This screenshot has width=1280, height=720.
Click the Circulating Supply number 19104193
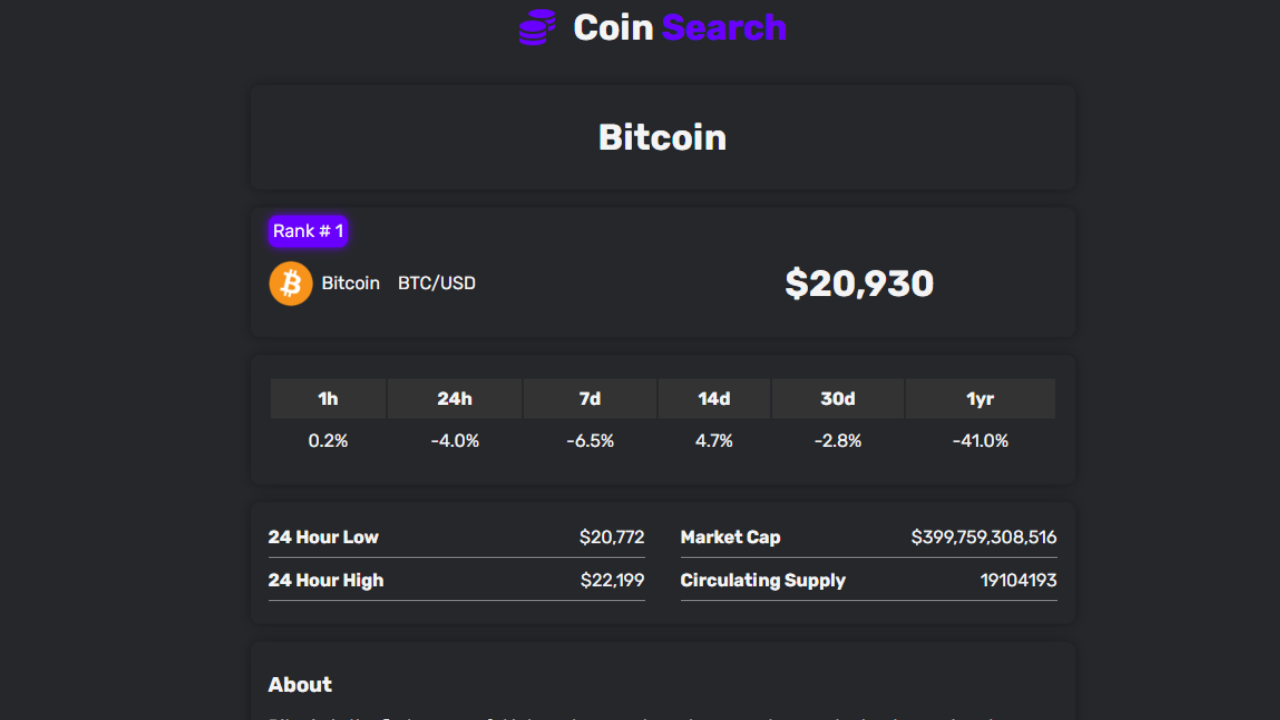click(1018, 581)
